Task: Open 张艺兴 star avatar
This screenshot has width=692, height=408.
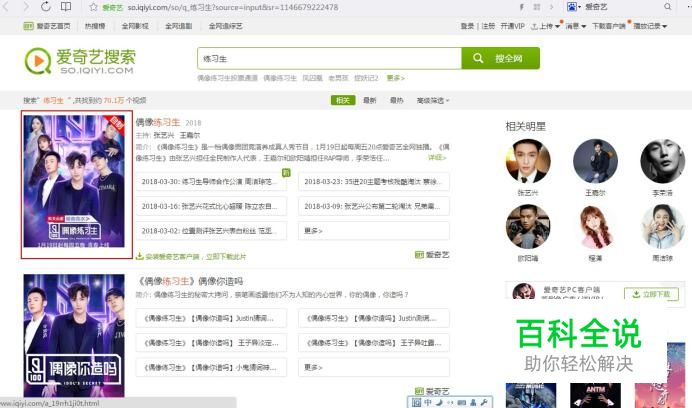Action: click(528, 161)
